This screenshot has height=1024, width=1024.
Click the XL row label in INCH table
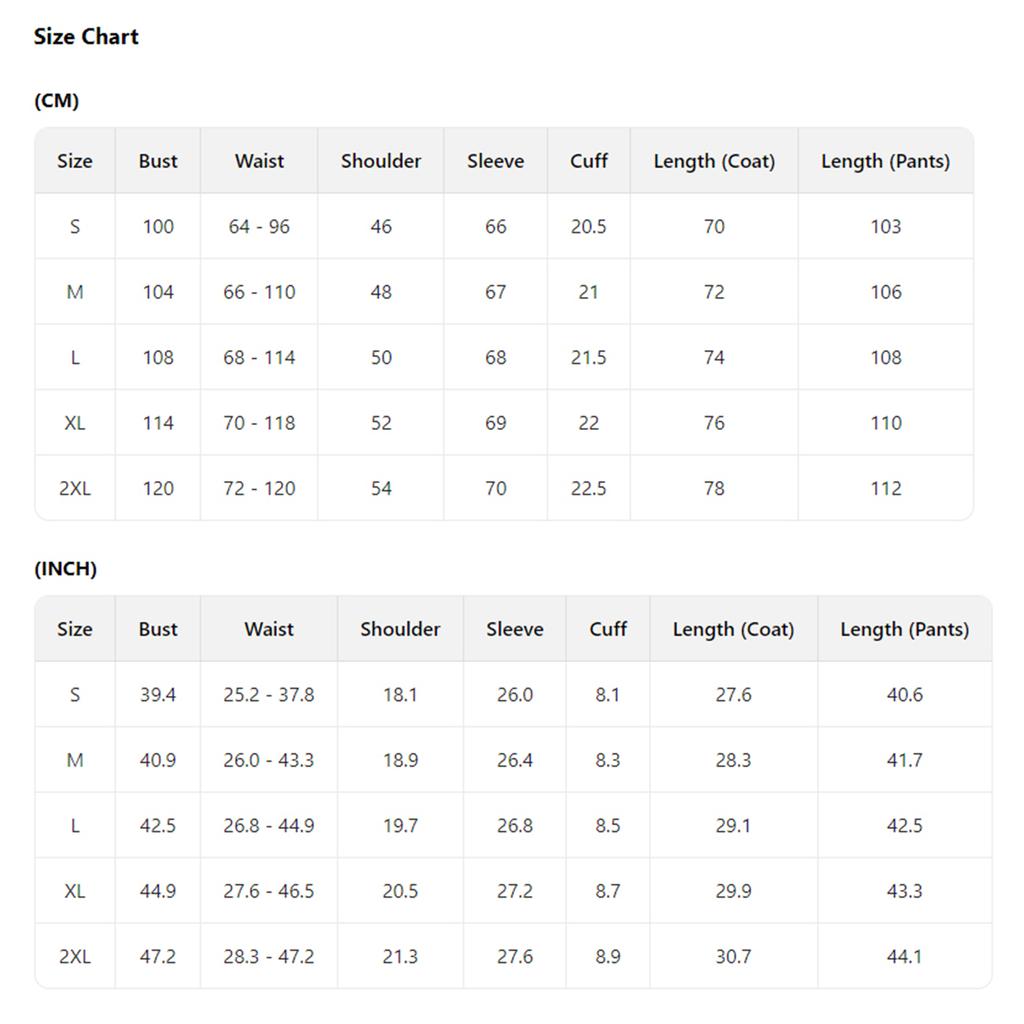click(x=75, y=891)
